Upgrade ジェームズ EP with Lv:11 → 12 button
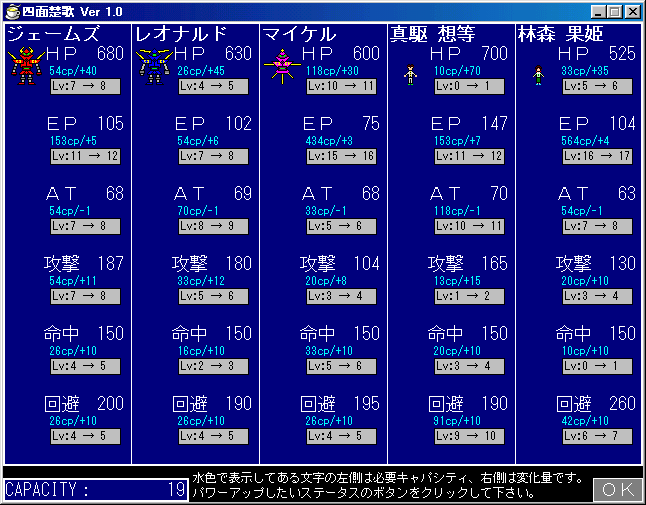 coord(85,157)
